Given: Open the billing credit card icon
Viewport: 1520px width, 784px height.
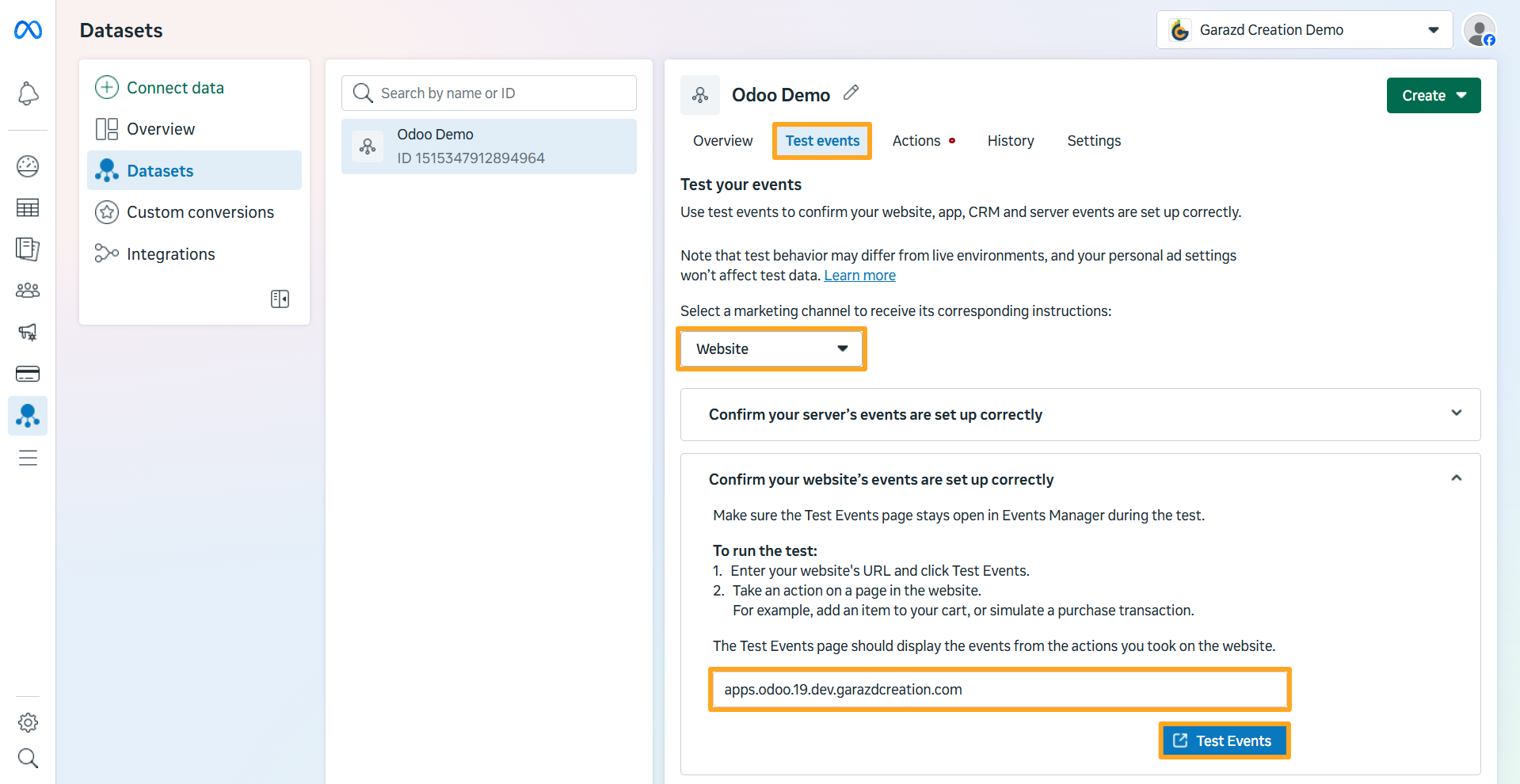Looking at the screenshot, I should [x=28, y=374].
